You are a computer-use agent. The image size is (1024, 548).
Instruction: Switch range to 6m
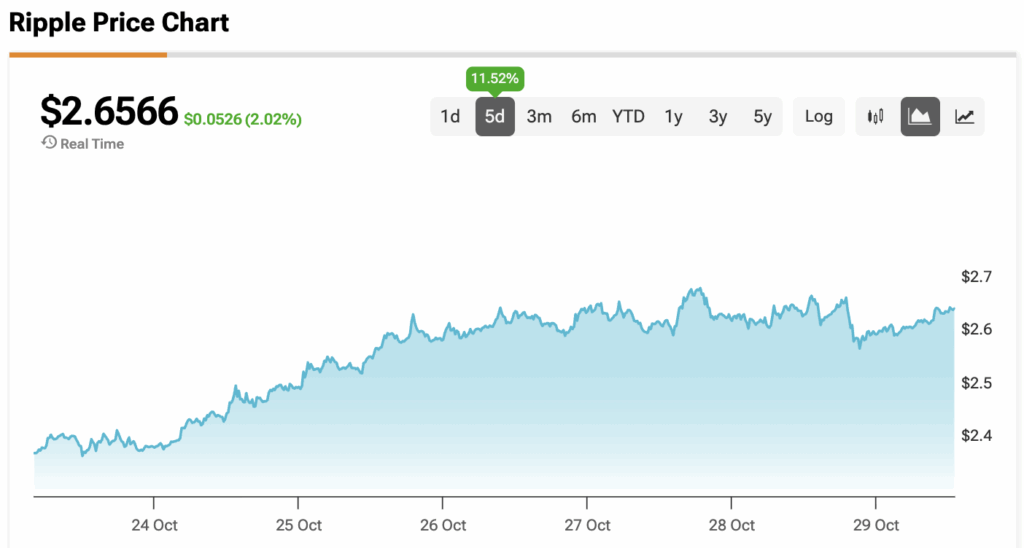pos(584,116)
